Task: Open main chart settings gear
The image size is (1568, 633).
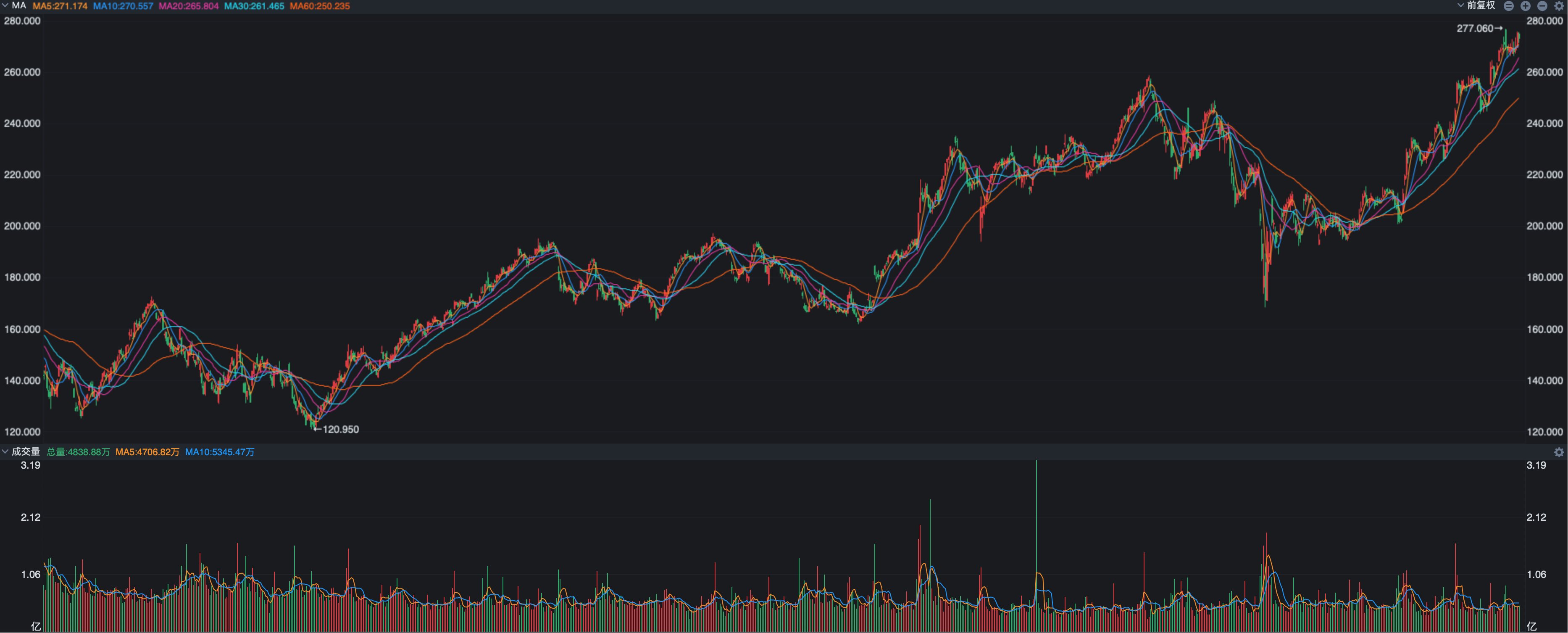Action: point(1559,6)
